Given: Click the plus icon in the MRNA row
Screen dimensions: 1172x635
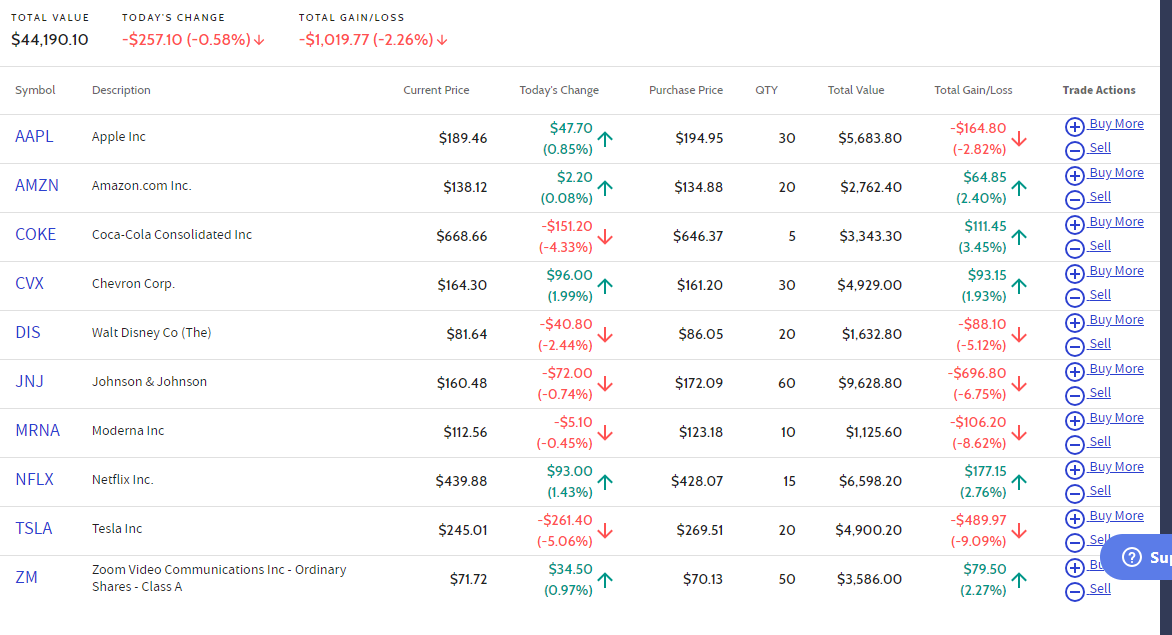Looking at the screenshot, I should coord(1074,421).
